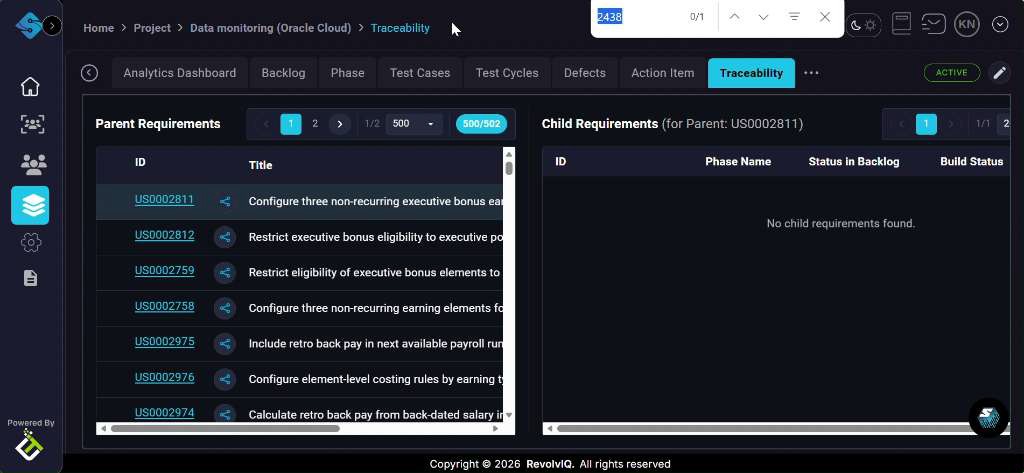Open the document icon in the sidebar
Image resolution: width=1024 pixels, height=473 pixels.
click(x=31, y=278)
